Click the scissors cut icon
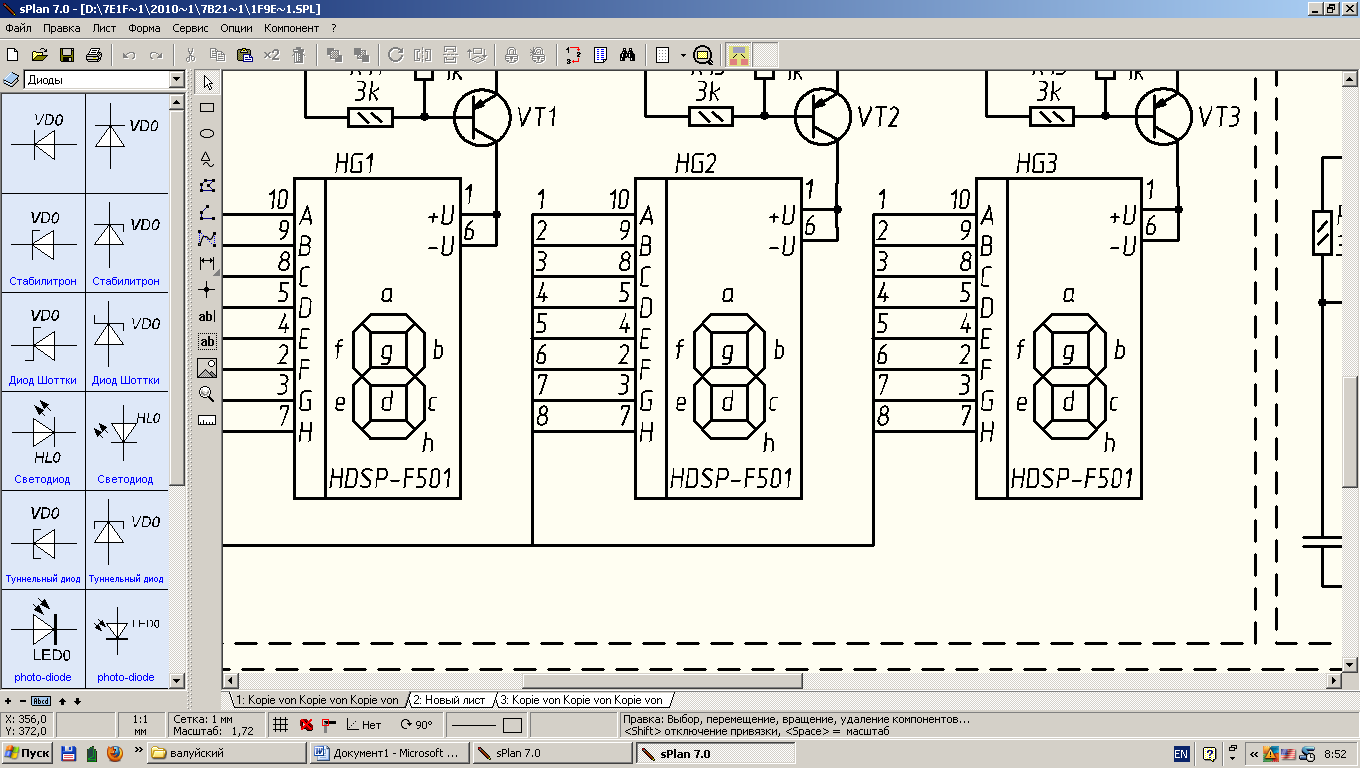 (x=190, y=55)
